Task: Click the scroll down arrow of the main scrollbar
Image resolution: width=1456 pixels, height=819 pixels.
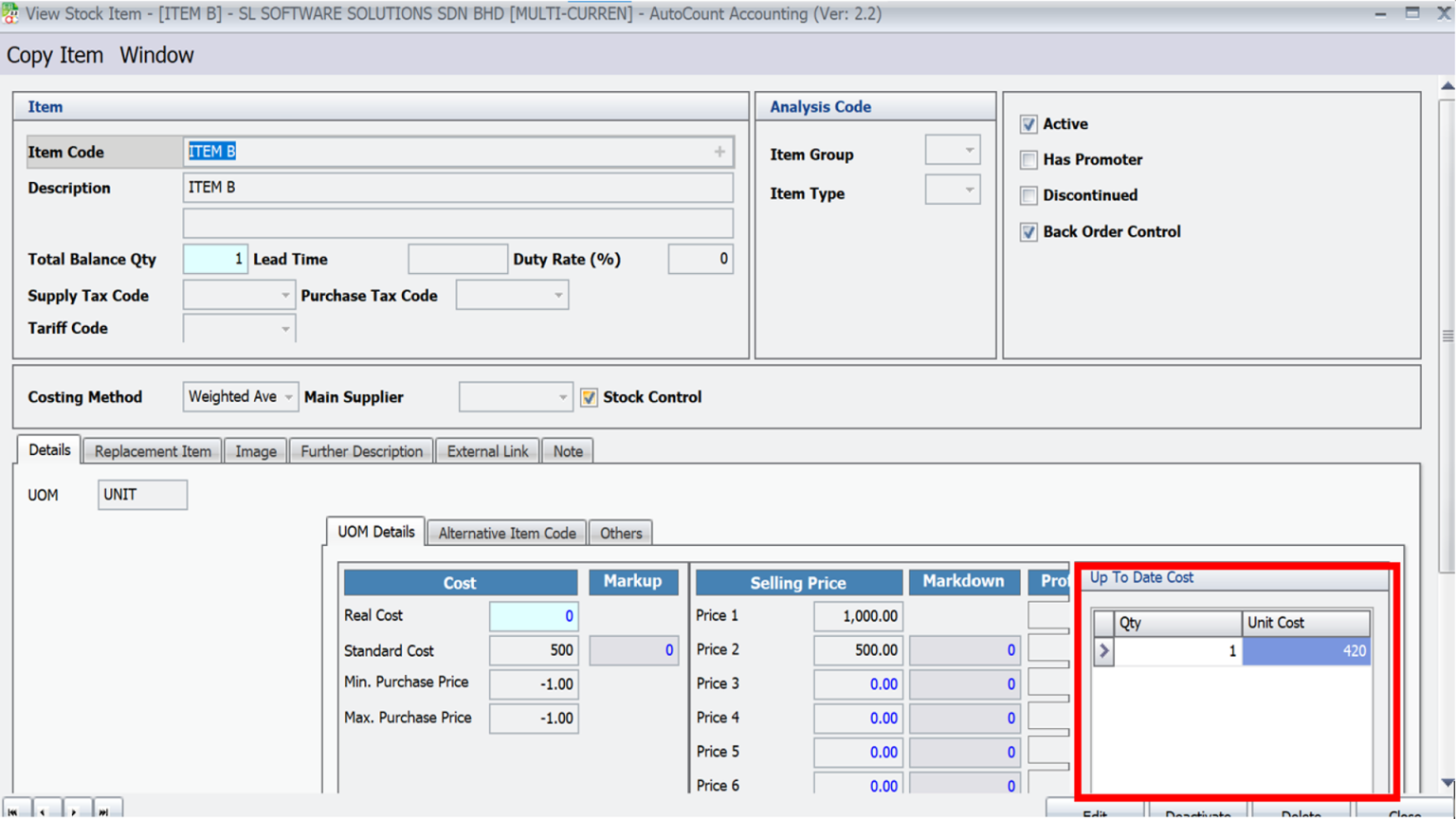Action: (x=1447, y=783)
